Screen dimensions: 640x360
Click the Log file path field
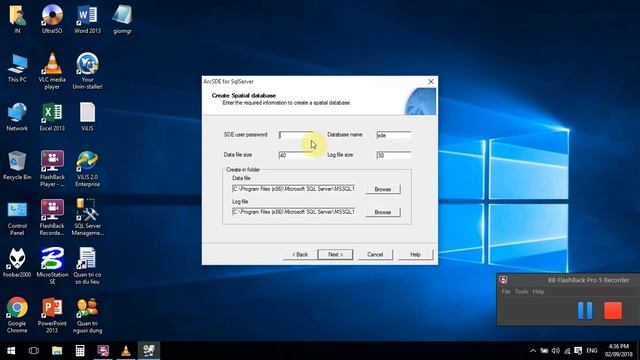click(293, 212)
